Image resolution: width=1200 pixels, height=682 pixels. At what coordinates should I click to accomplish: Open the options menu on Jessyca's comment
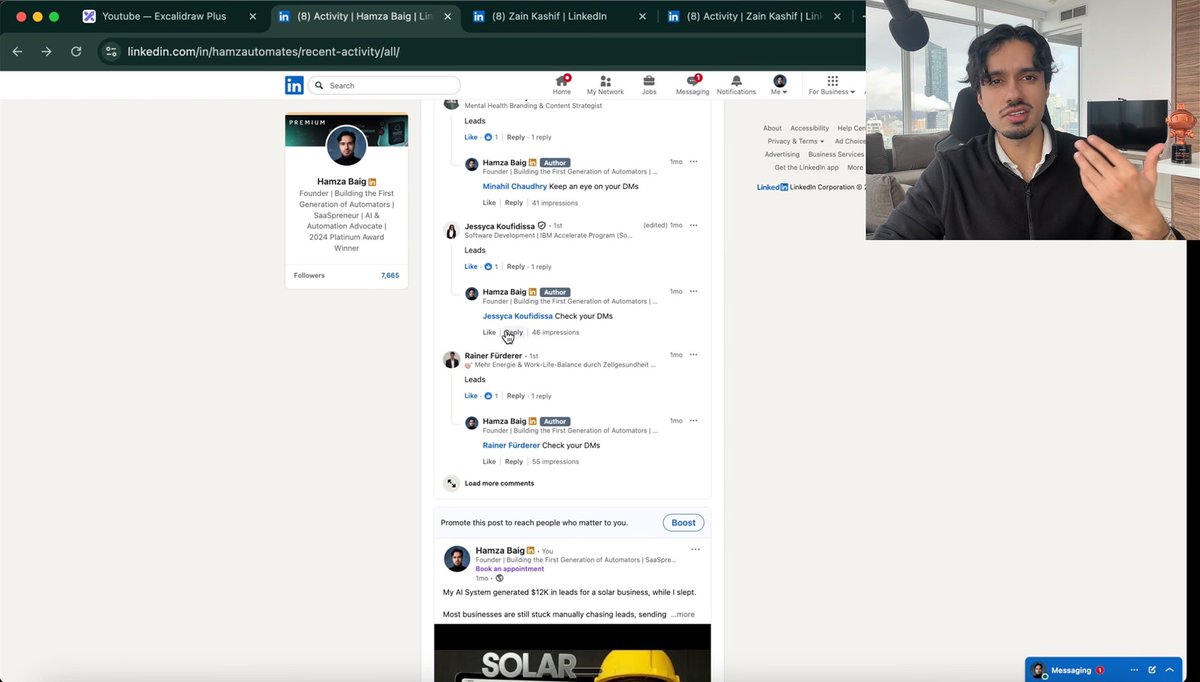[693, 225]
